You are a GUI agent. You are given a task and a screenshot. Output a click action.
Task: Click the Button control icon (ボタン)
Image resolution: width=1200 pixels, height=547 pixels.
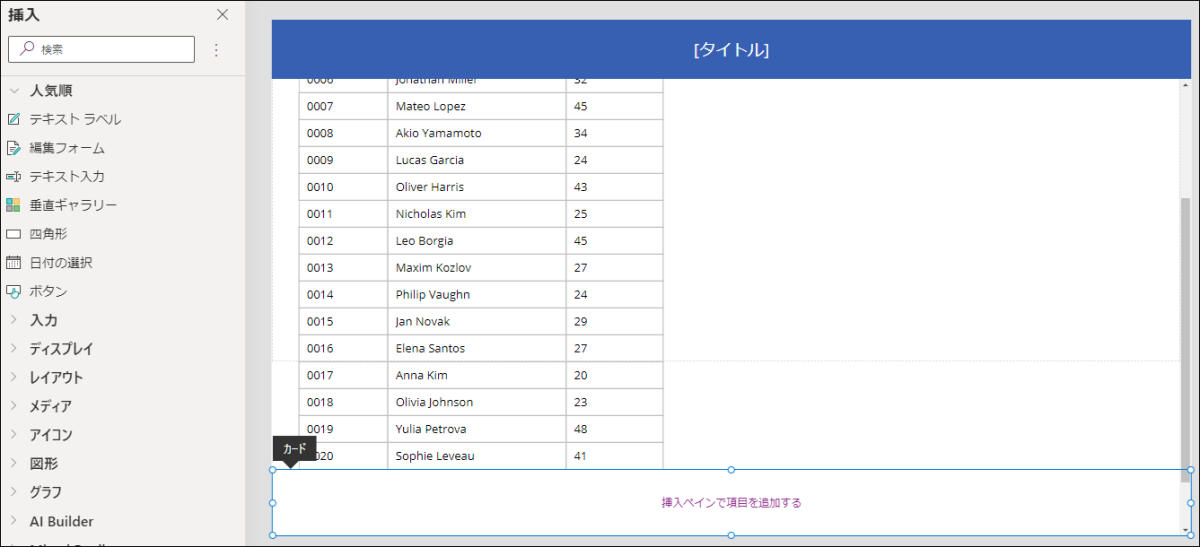[x=13, y=291]
